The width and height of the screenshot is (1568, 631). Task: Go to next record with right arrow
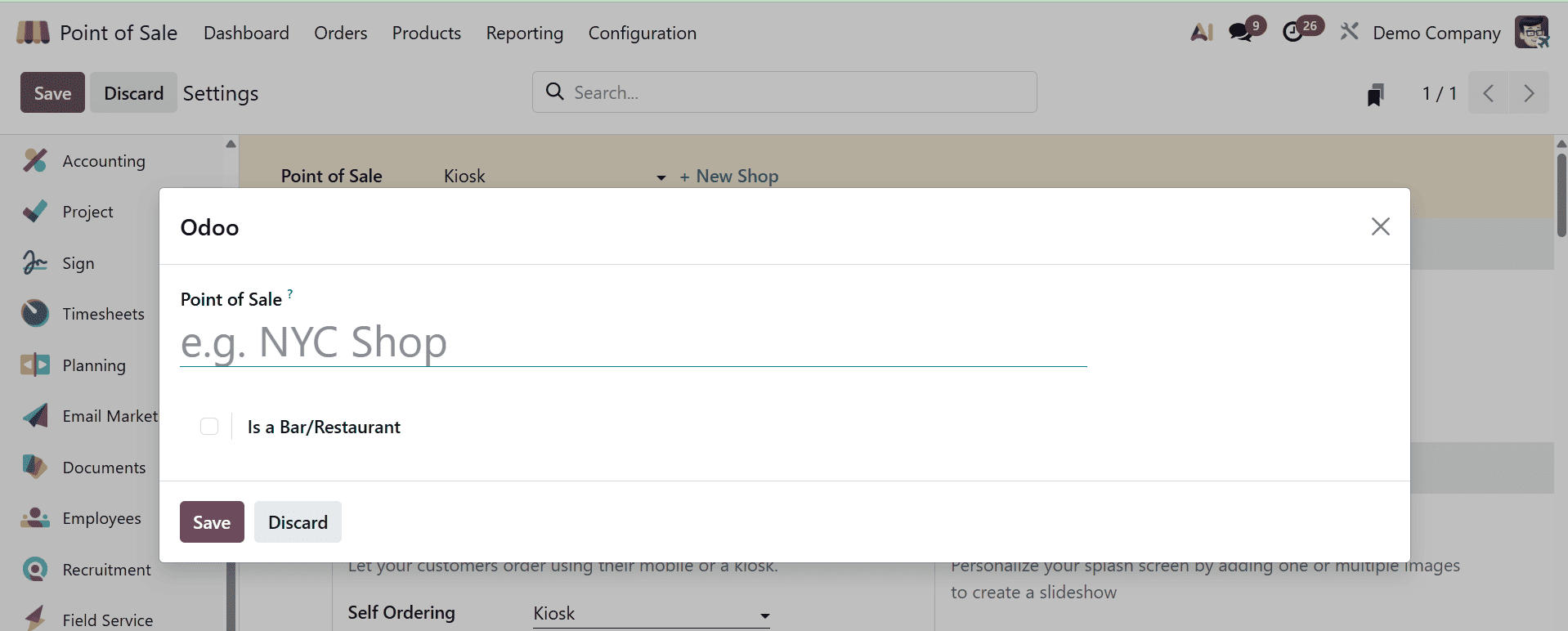pyautogui.click(x=1529, y=92)
